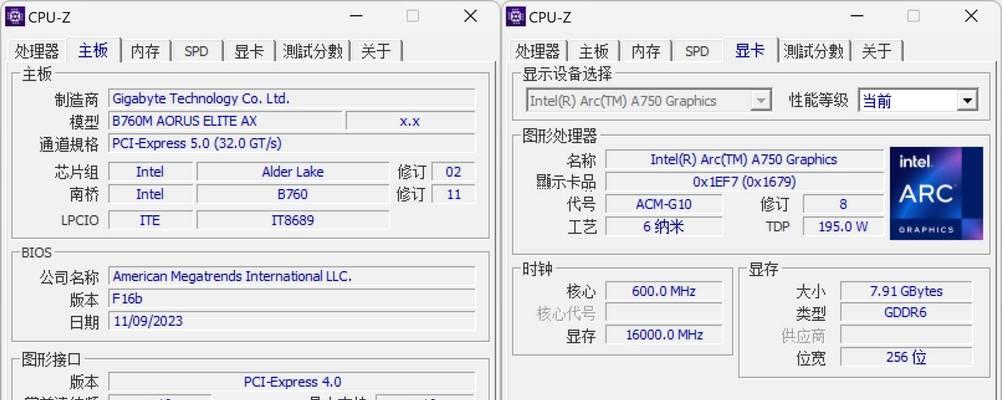The height and width of the screenshot is (400, 1002).
Task: Click the 0x1EF7 (0x1679) board ID value
Action: coord(744,181)
